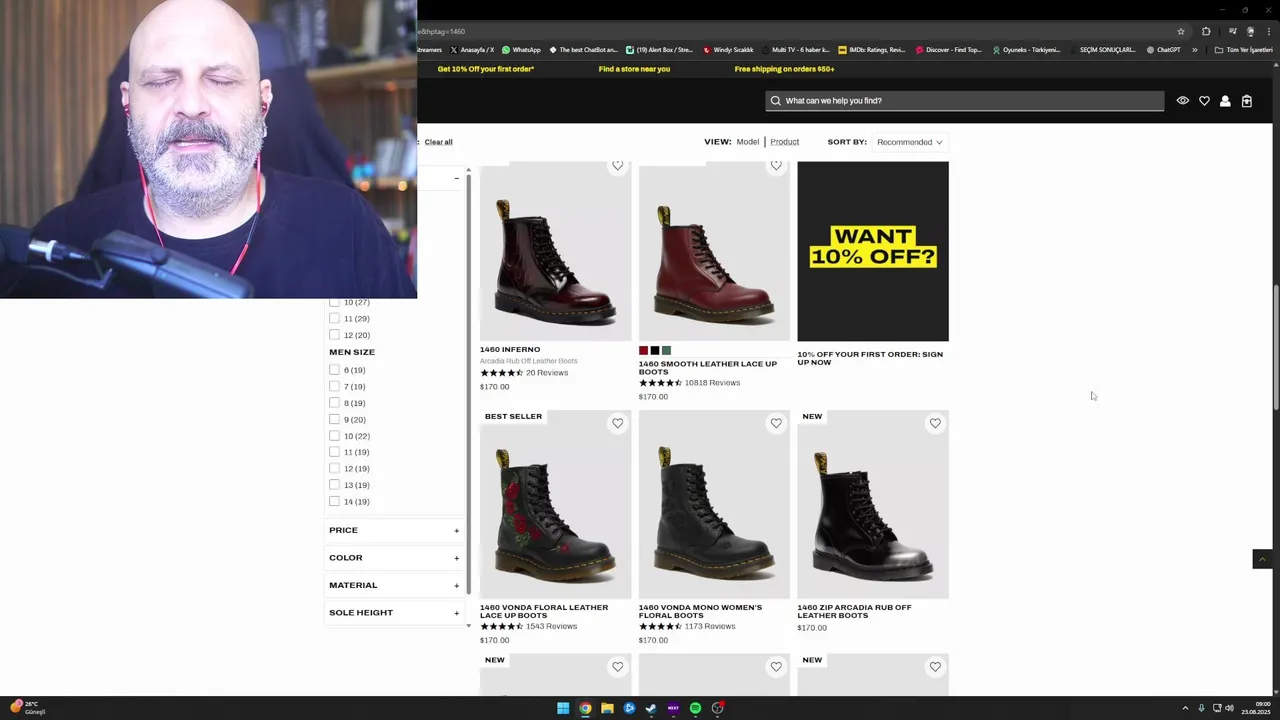Open the system clock showing 09:00
The width and height of the screenshot is (1280, 720).
[x=1256, y=708]
